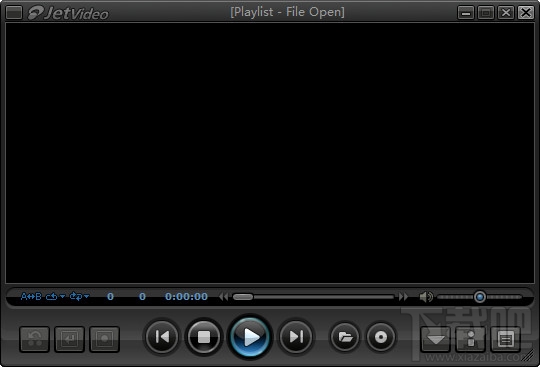Click the fast-forward double-arrow icon

point(403,296)
